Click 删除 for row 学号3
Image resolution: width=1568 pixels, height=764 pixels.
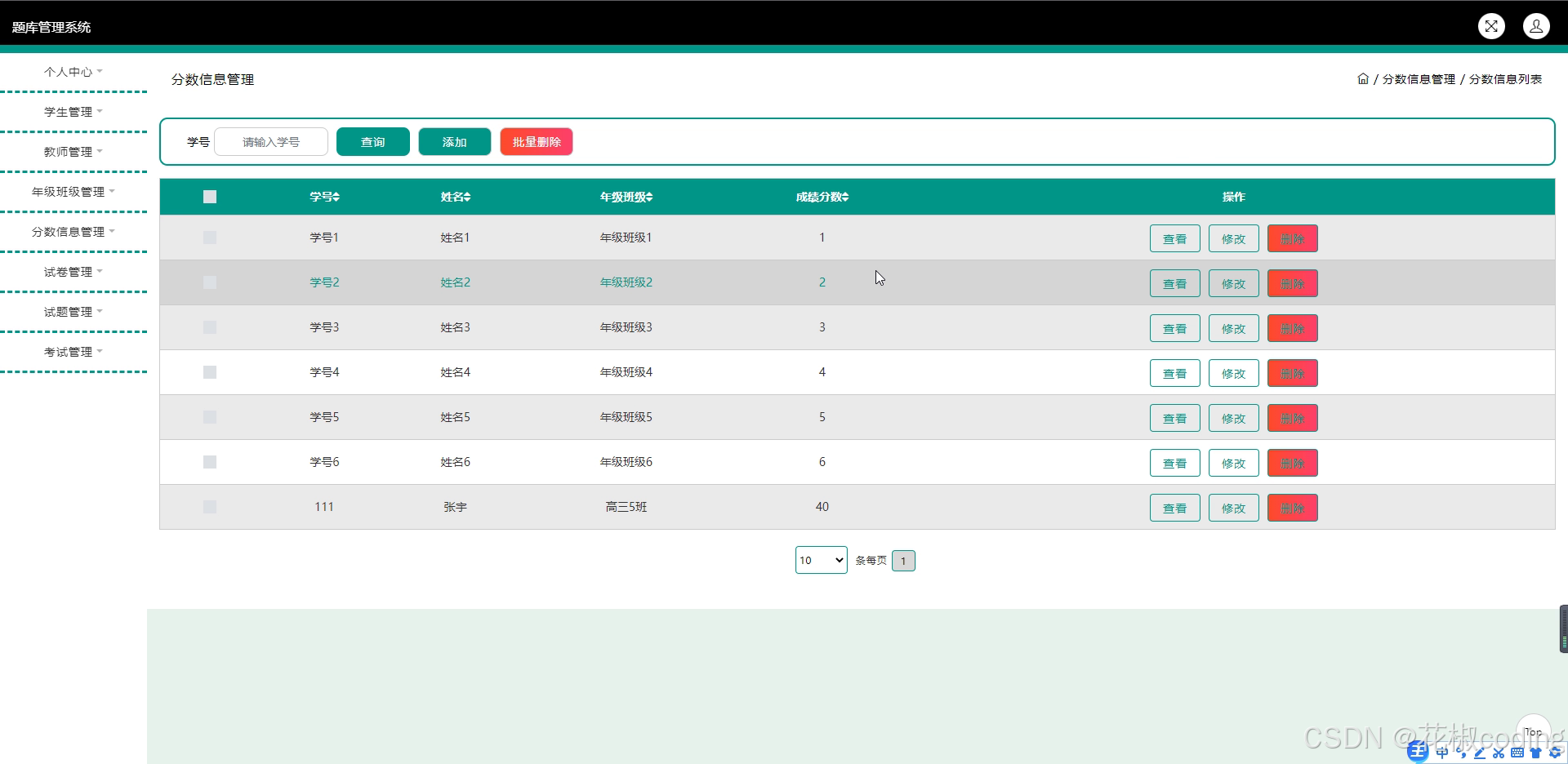[x=1293, y=328]
